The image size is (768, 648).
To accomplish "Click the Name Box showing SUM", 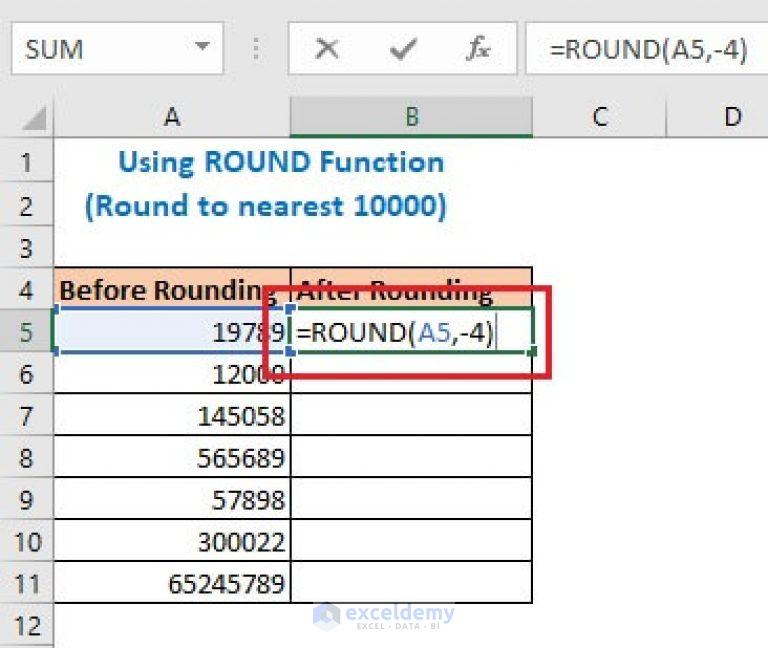I will 117,48.
